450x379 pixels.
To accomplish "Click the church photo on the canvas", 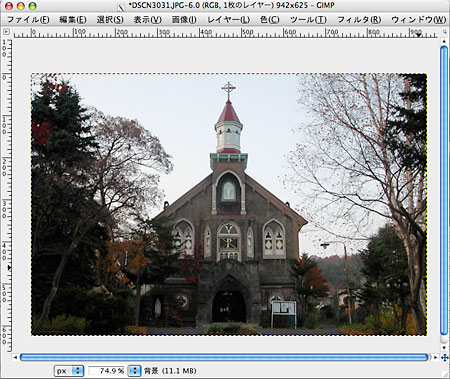I will coord(229,205).
